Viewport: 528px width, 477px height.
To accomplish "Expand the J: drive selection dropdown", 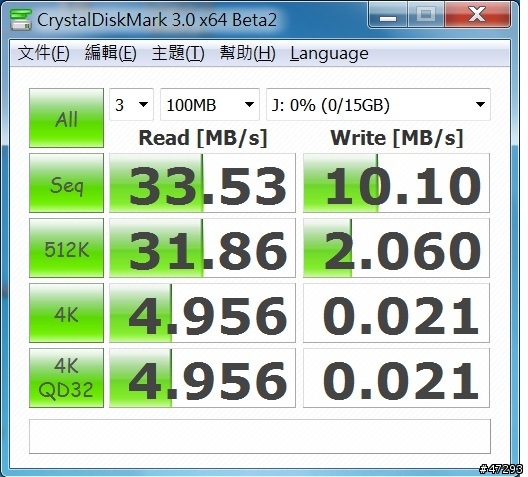I will (378, 104).
